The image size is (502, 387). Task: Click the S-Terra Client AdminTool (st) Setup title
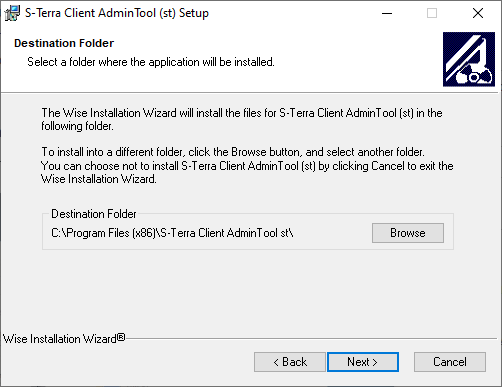tap(117, 13)
